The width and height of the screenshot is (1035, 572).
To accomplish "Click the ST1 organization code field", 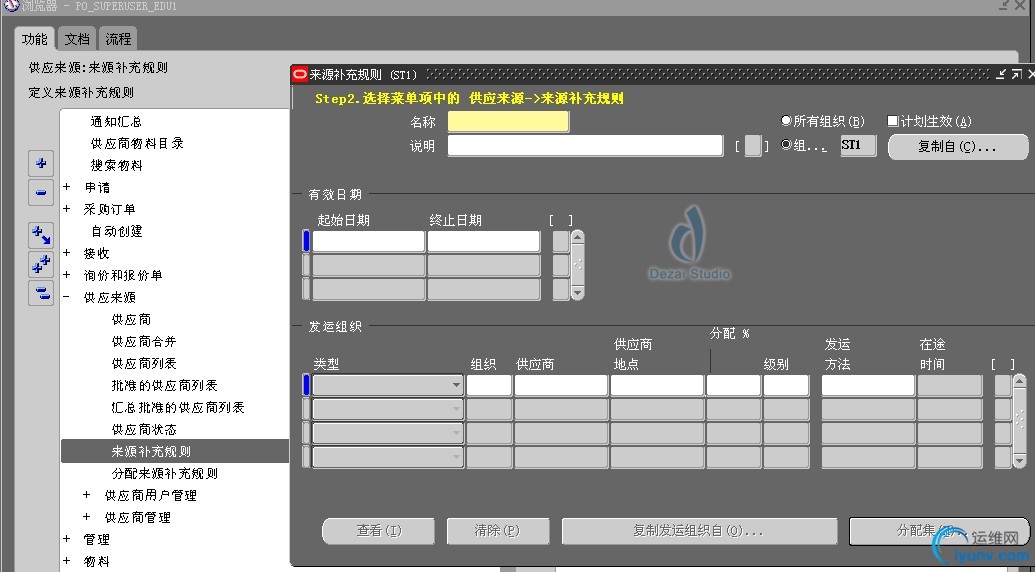I will tap(858, 145).
